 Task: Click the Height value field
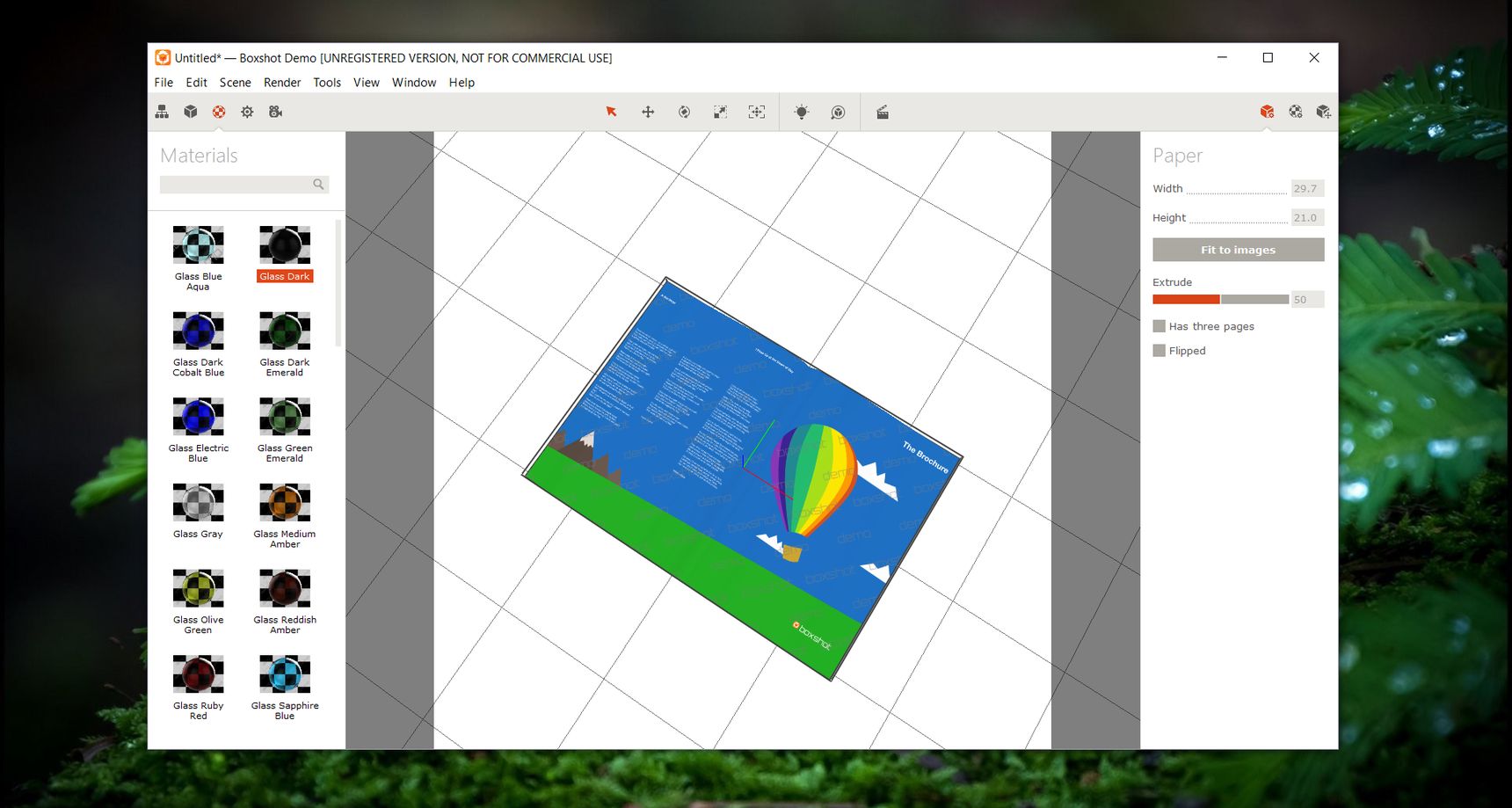pyautogui.click(x=1306, y=217)
